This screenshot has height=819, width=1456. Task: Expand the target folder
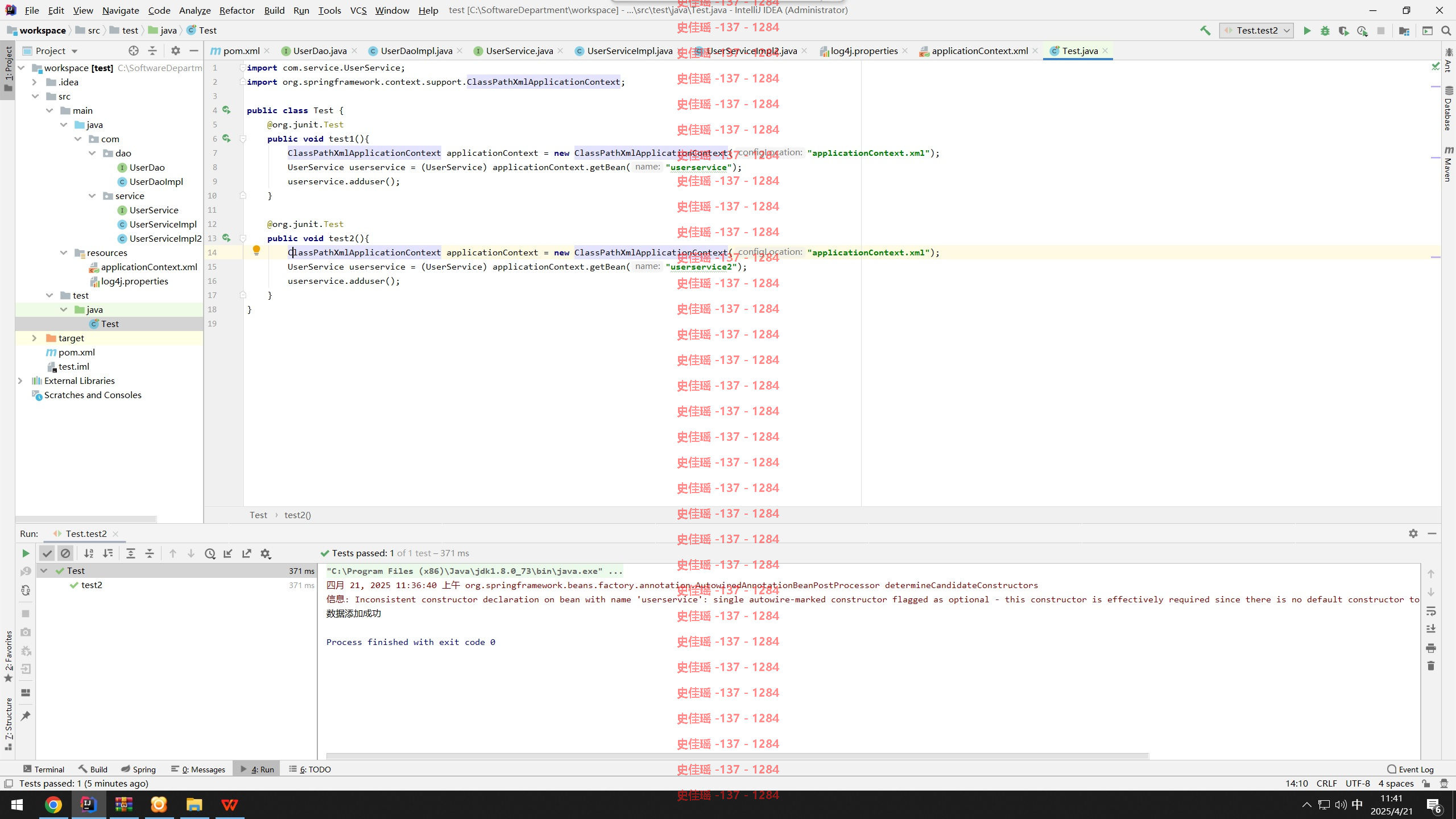(x=34, y=338)
